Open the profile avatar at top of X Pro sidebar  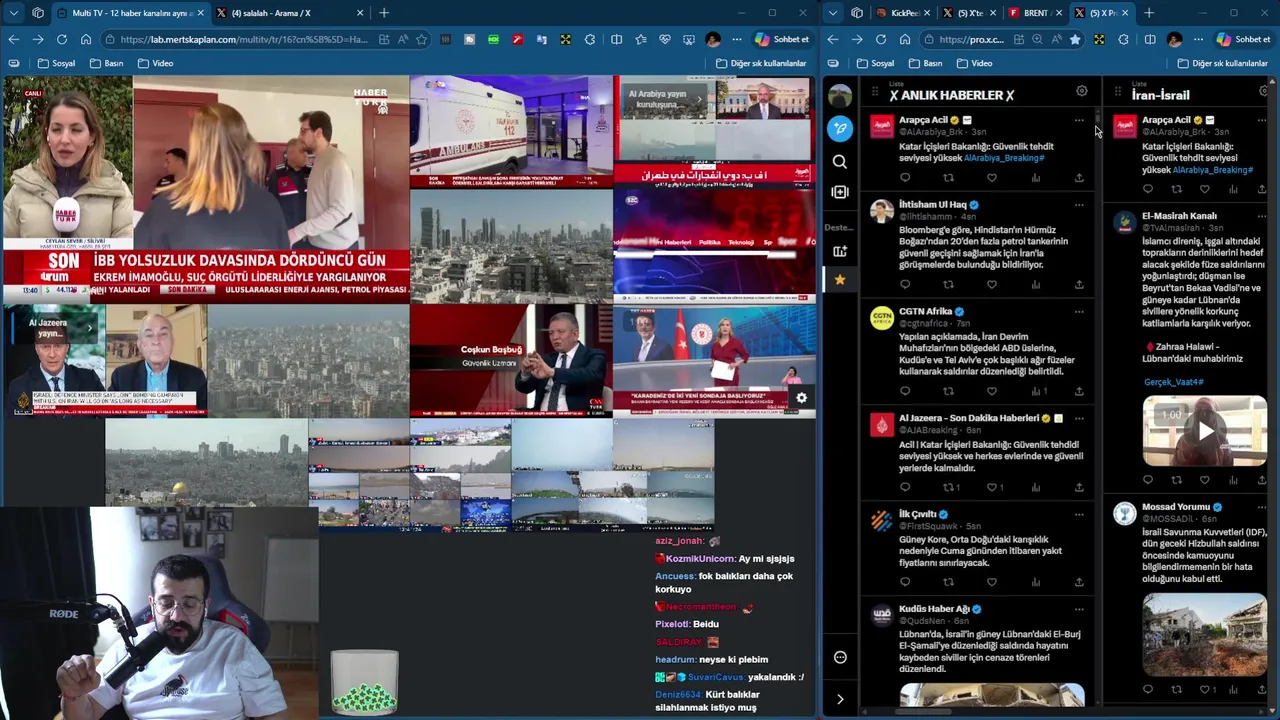[840, 96]
